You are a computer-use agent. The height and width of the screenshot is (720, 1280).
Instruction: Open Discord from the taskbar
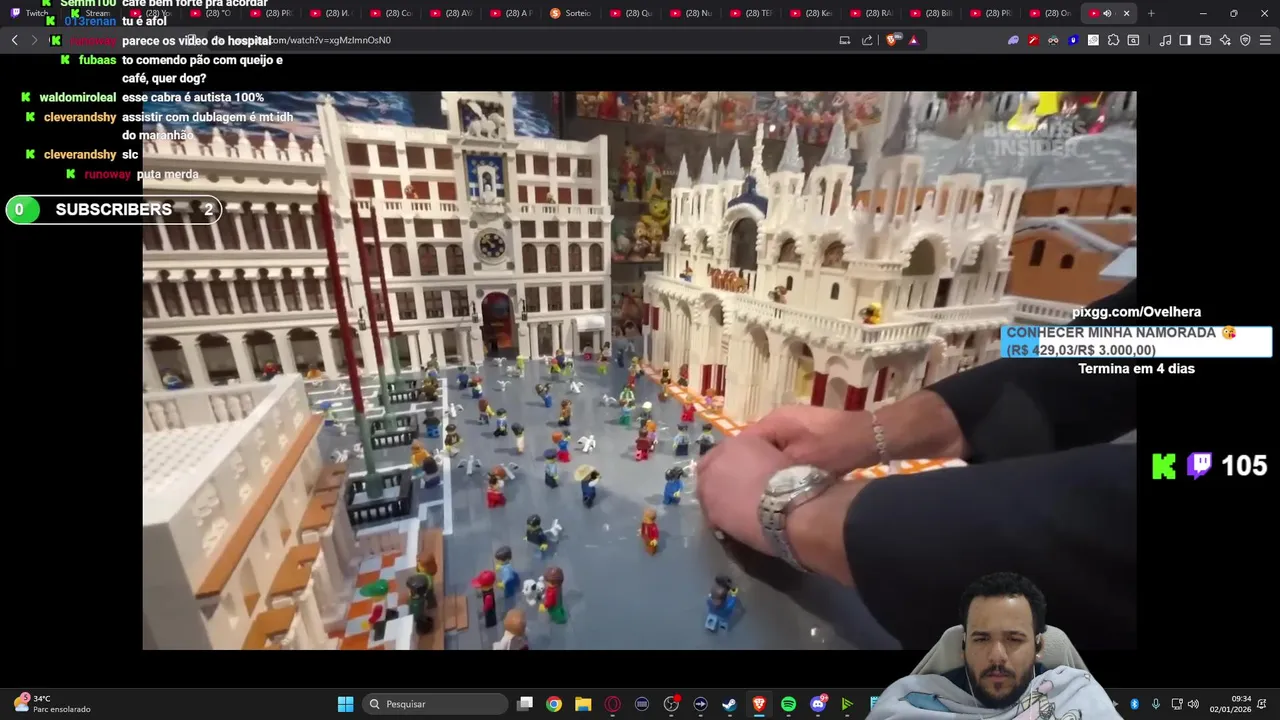818,704
